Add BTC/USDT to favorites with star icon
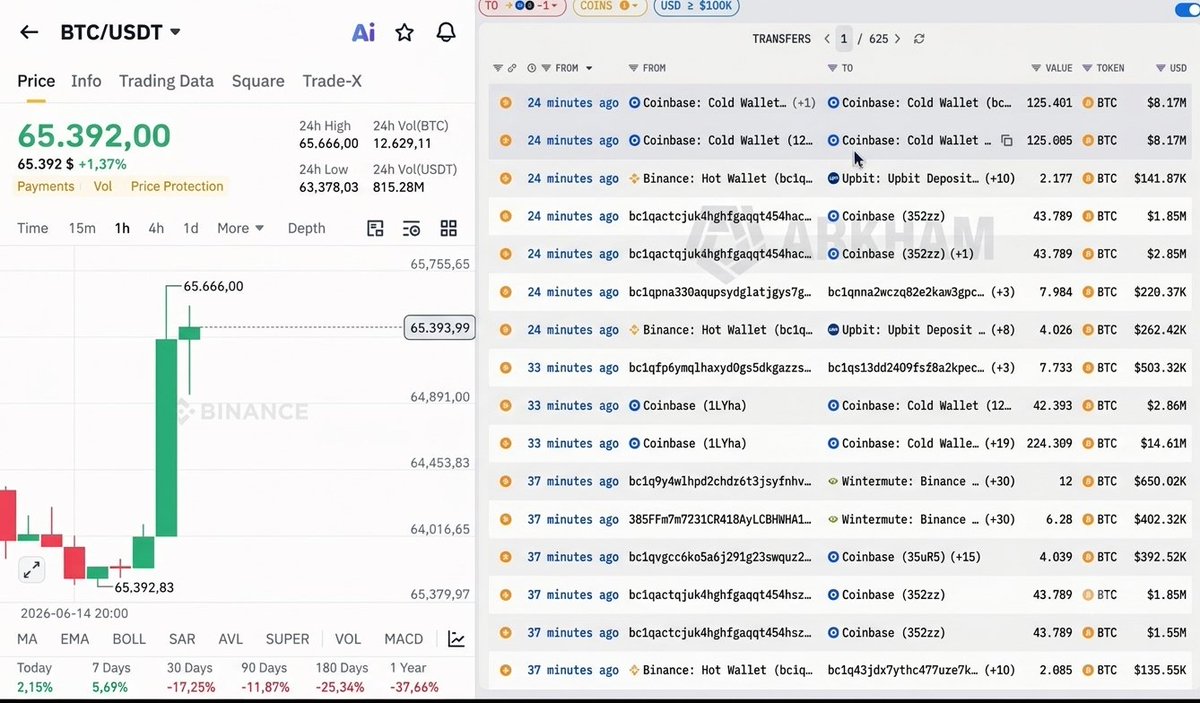 point(404,32)
